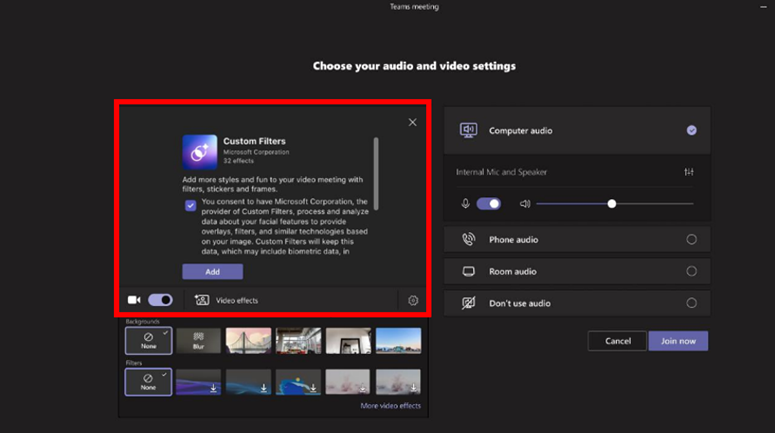Click the Room audio monitor icon

click(x=468, y=271)
